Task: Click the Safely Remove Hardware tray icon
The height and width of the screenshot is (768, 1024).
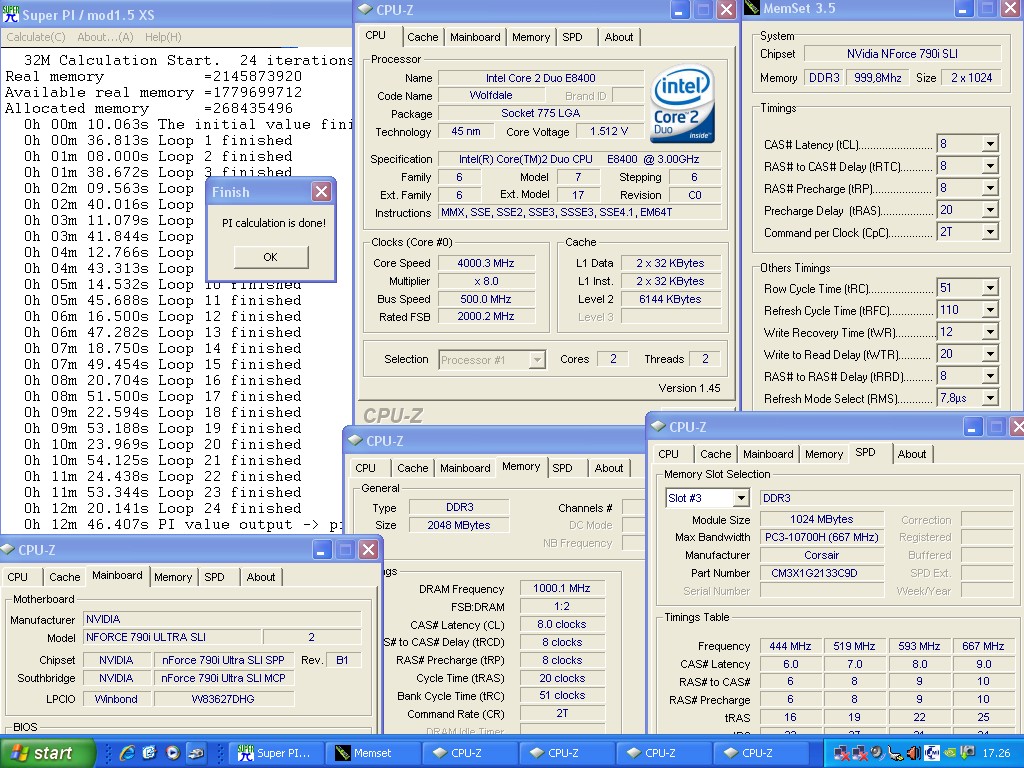Action: tap(895, 754)
